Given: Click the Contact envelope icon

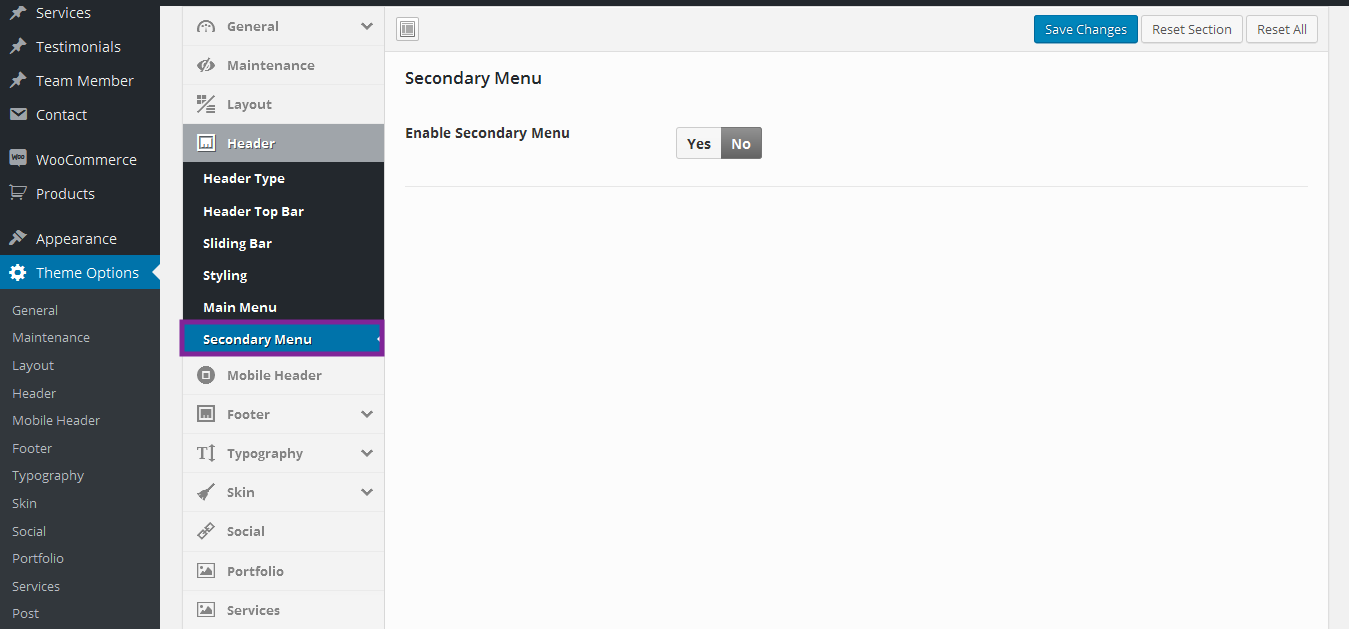Looking at the screenshot, I should tap(17, 114).
